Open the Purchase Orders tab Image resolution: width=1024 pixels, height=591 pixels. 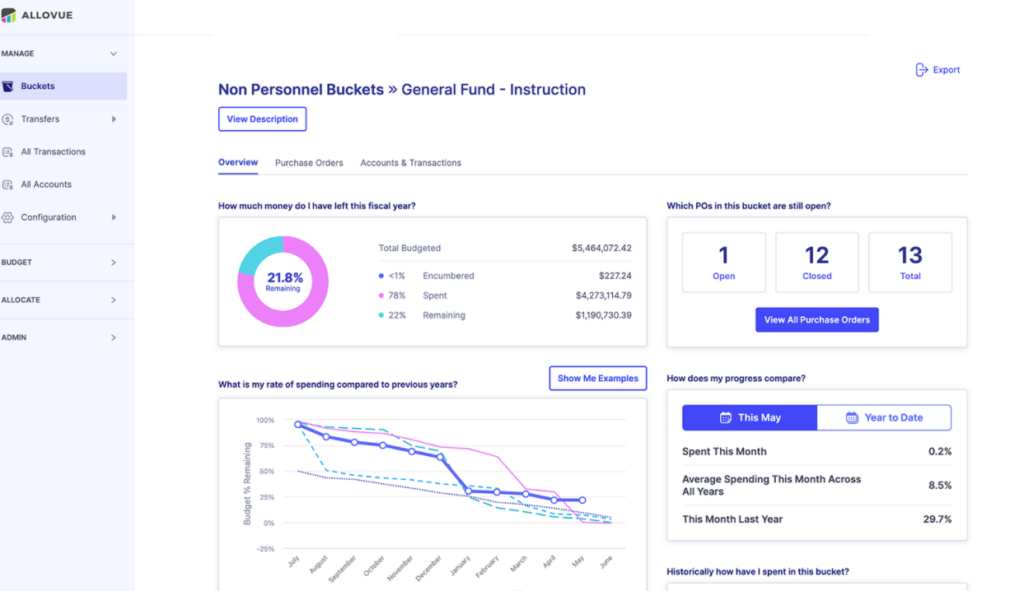point(309,163)
